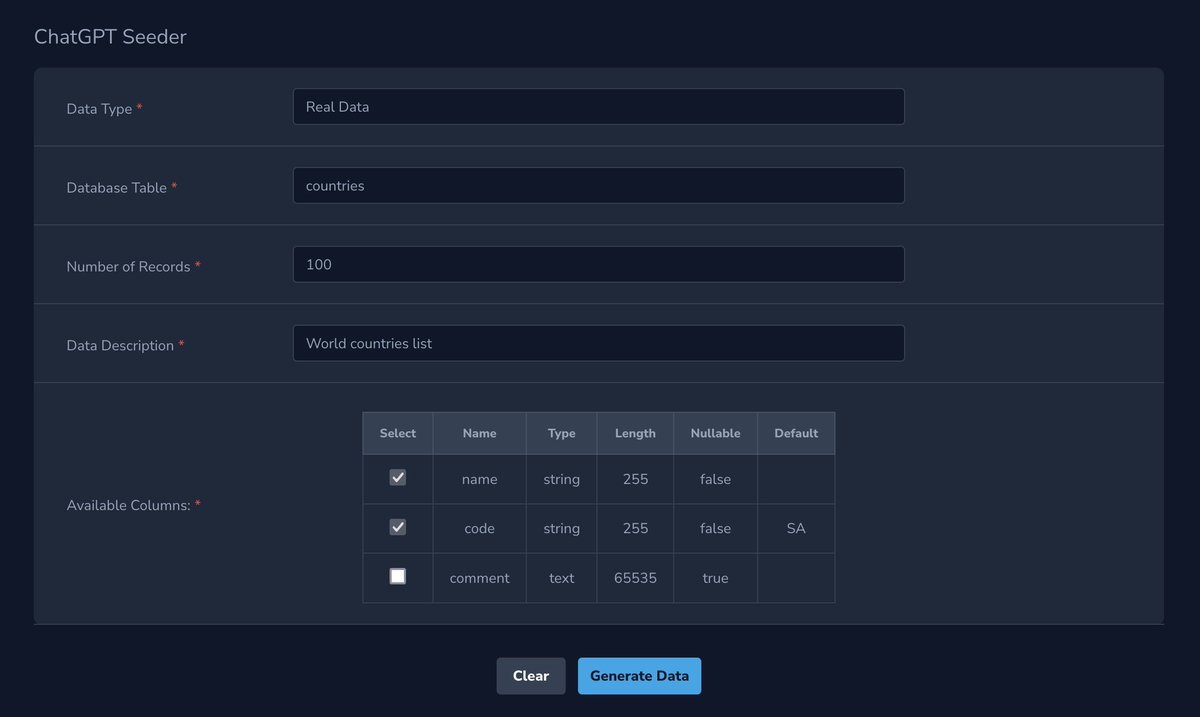This screenshot has width=1200, height=717.
Task: Click the 'Select' column header
Action: 398,433
